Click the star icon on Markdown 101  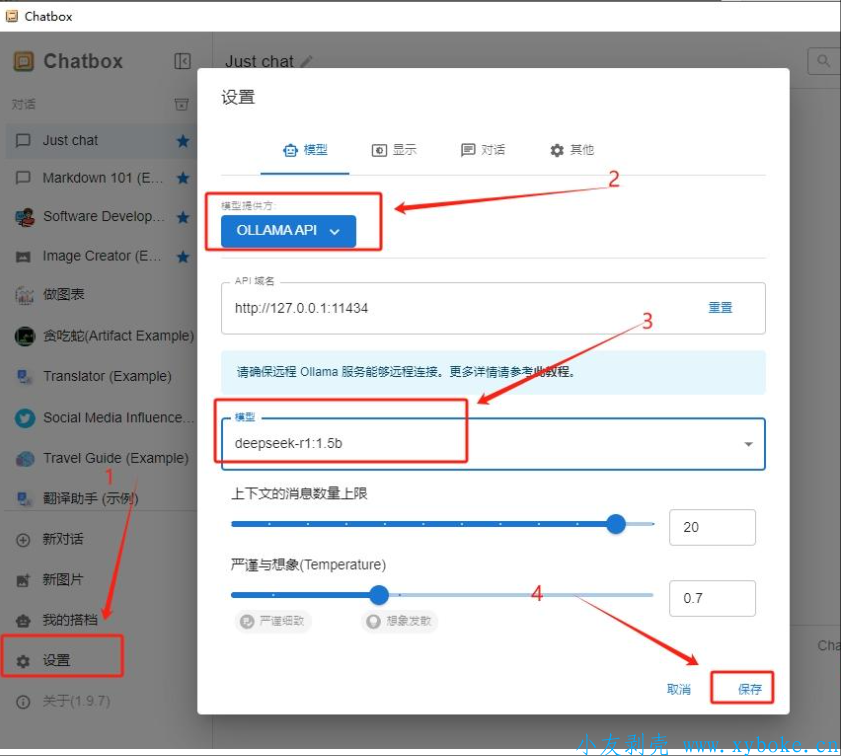[183, 178]
